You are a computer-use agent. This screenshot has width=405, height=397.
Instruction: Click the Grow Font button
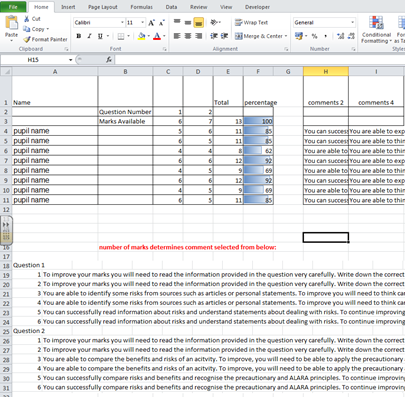(x=151, y=23)
